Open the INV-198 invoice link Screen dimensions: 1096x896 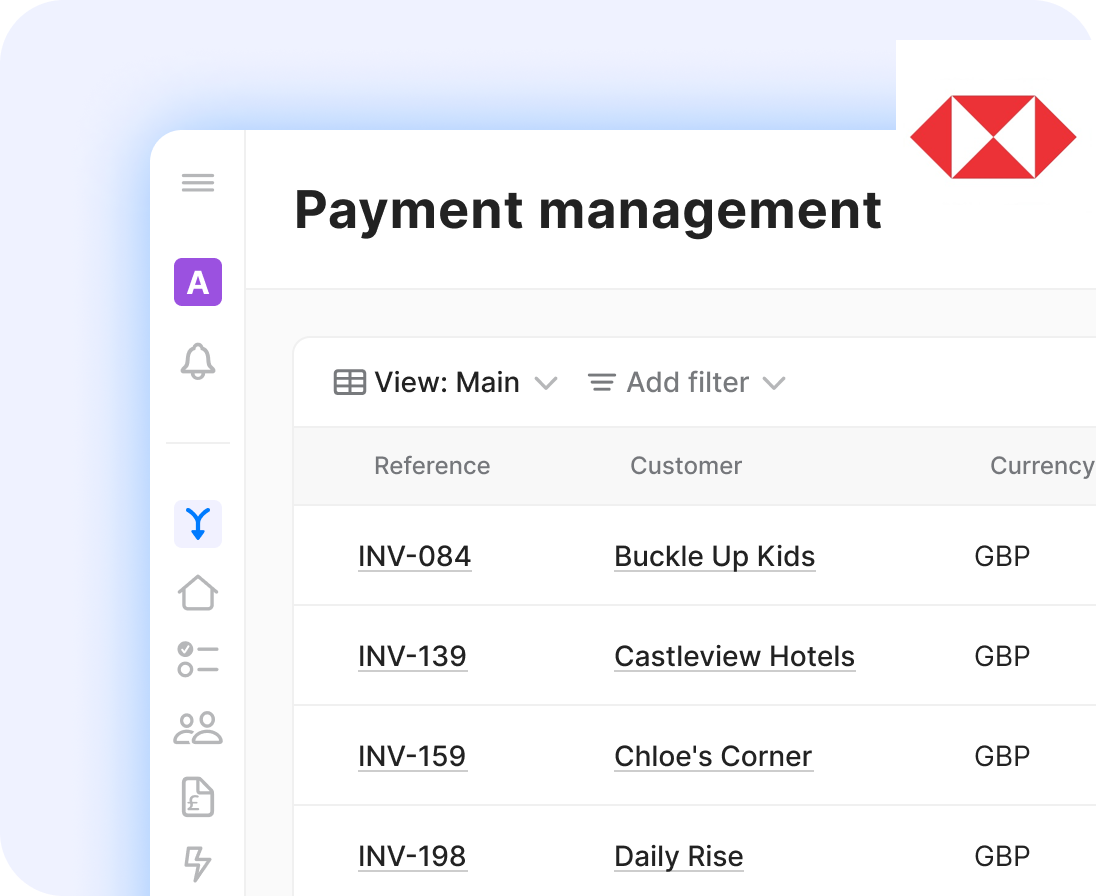[x=412, y=856]
